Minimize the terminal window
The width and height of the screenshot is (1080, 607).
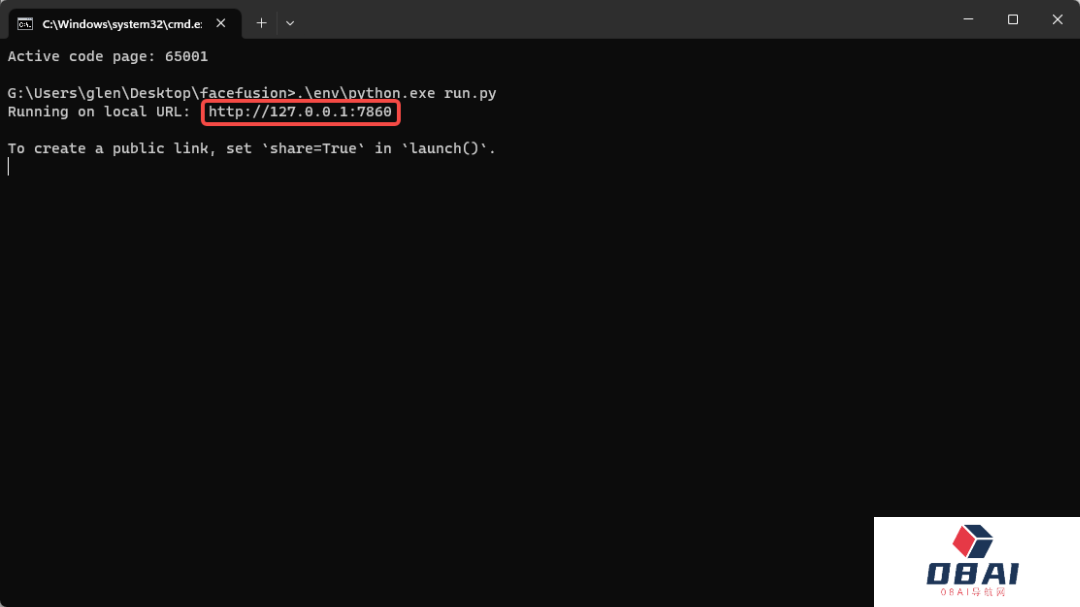tap(967, 20)
